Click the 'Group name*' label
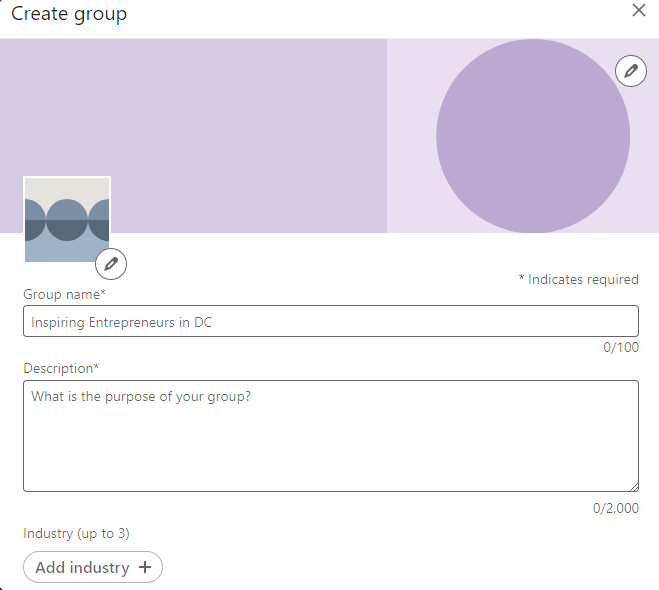 [64, 294]
